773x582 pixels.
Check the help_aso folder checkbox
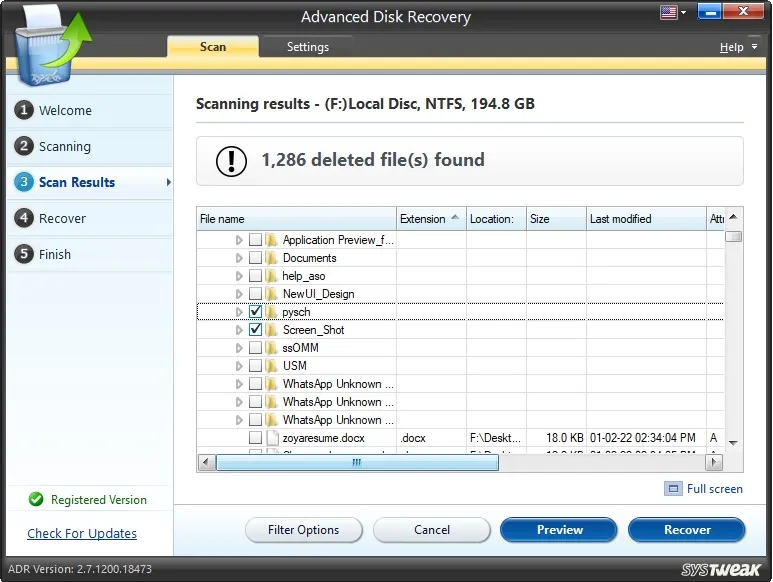[x=255, y=276]
